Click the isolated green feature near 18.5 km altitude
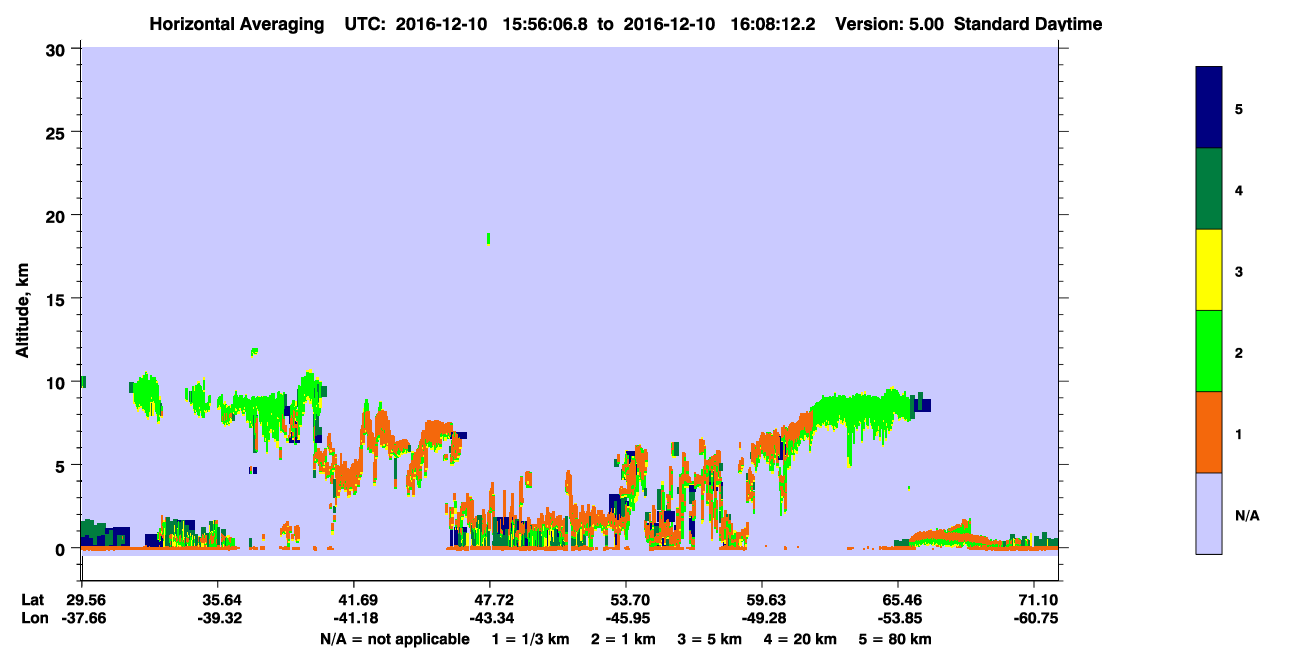1300x667 pixels. 488,238
